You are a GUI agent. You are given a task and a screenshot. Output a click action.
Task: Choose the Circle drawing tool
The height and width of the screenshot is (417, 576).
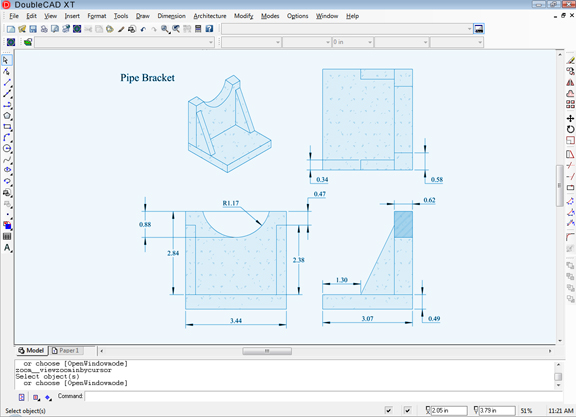[7, 148]
